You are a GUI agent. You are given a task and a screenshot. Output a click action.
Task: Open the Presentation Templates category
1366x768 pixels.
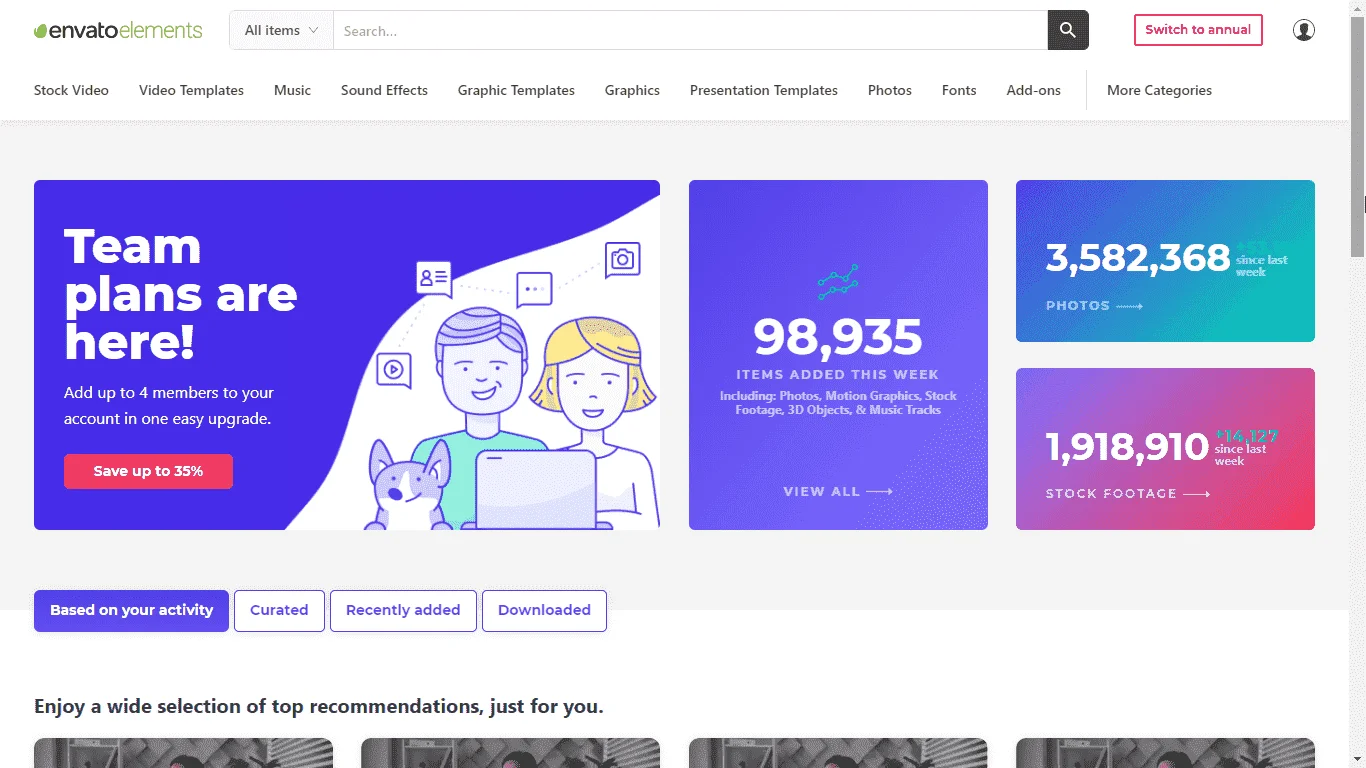pyautogui.click(x=764, y=90)
